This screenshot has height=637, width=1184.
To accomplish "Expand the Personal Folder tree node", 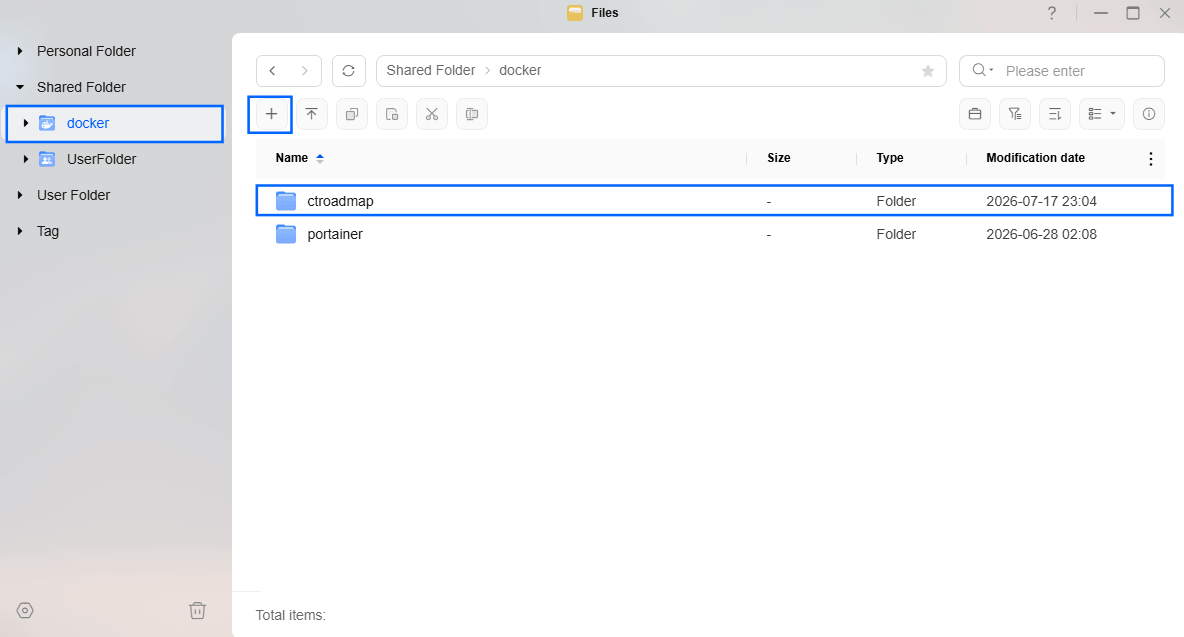I will click(20, 51).
